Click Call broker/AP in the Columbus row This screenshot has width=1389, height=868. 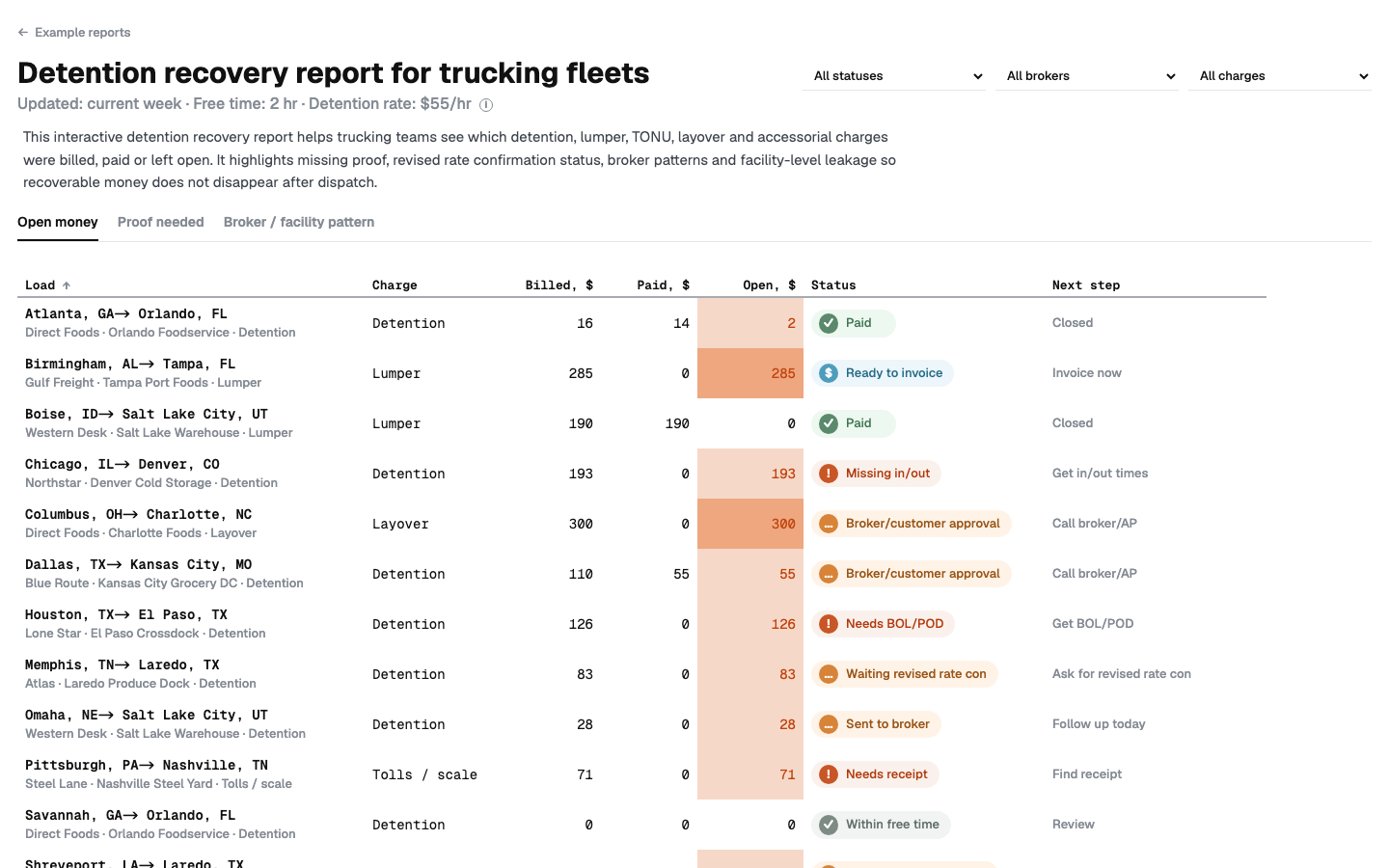(x=1095, y=524)
